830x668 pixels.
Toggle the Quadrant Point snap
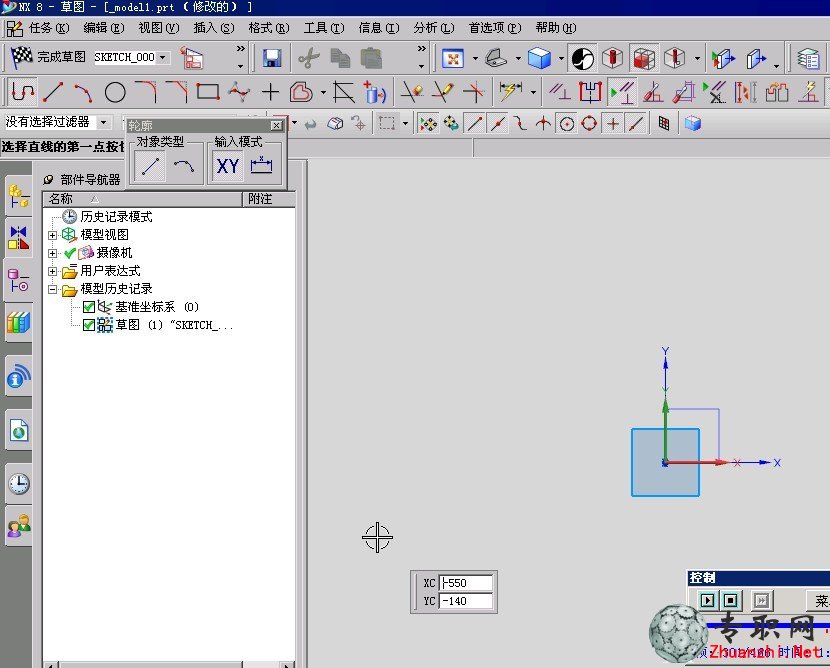pyautogui.click(x=589, y=124)
